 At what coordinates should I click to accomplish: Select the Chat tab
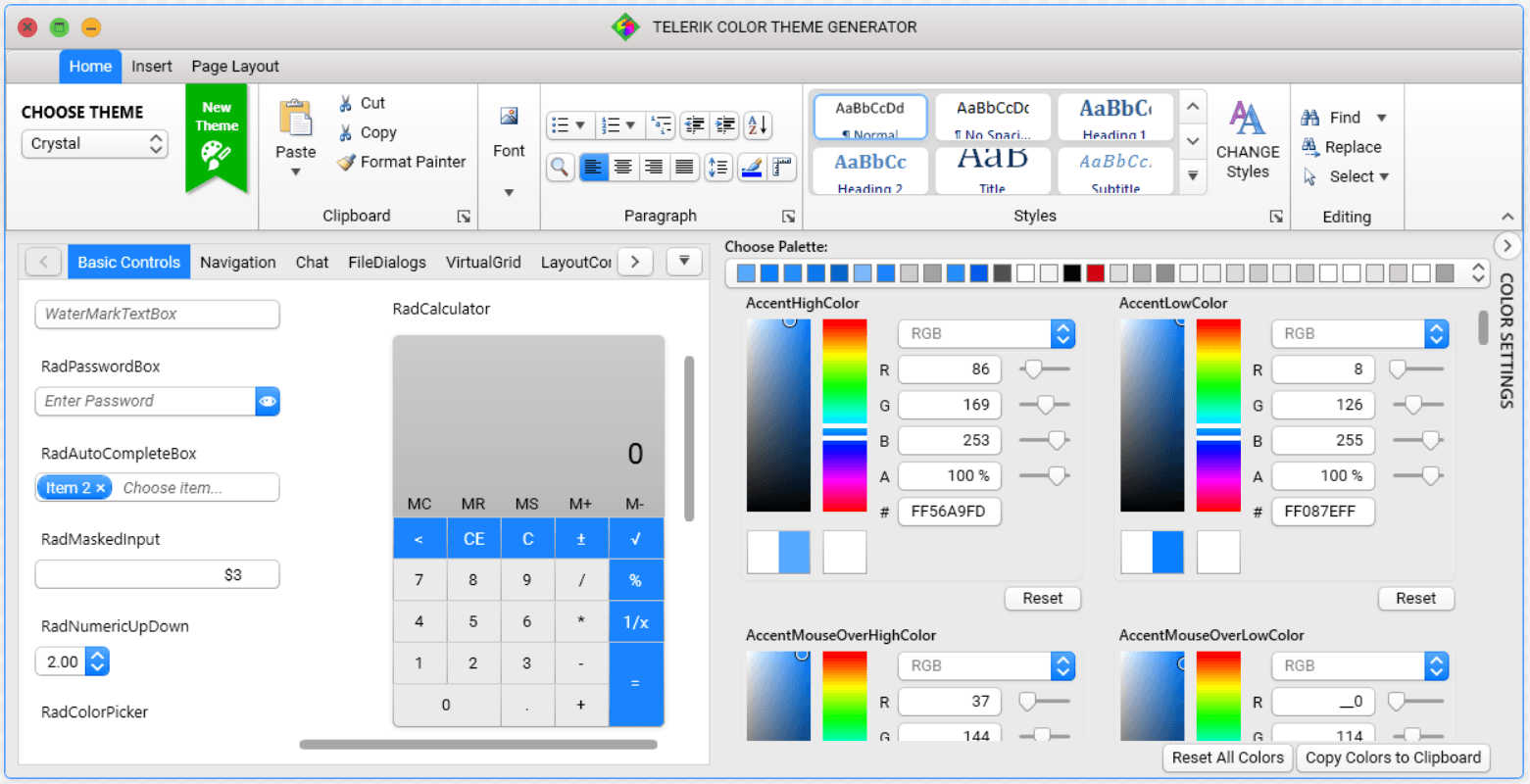click(x=312, y=263)
